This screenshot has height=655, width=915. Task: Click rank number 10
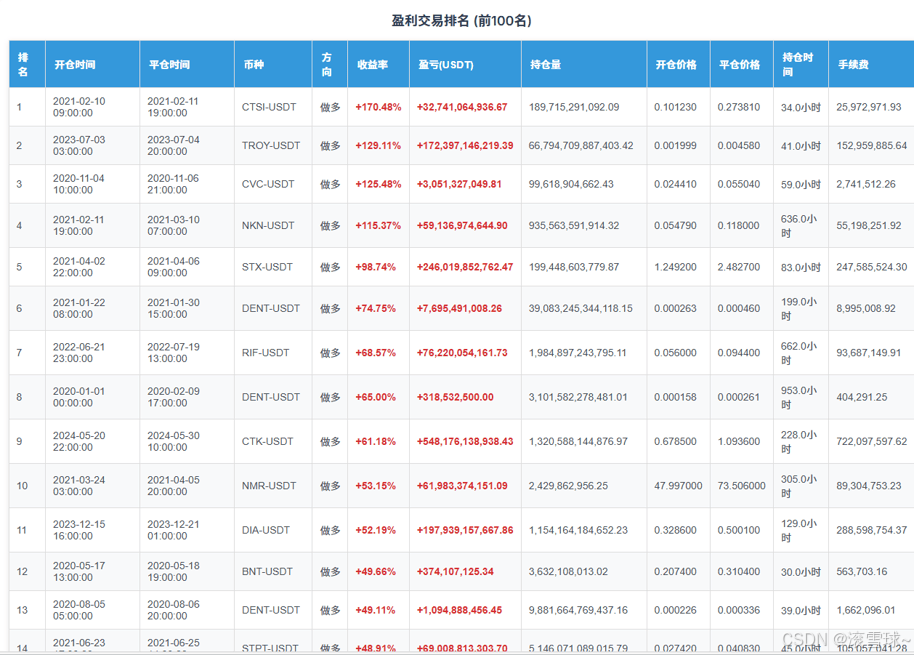click(22, 486)
